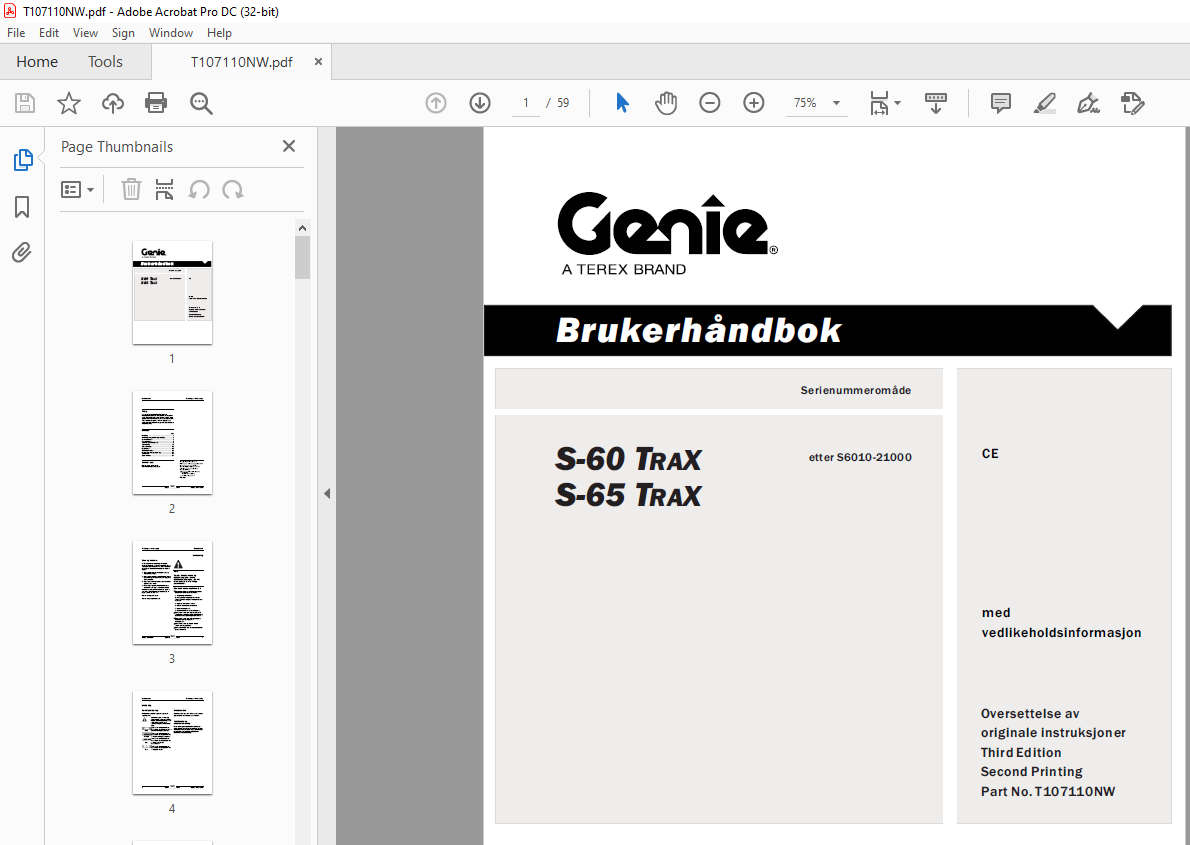Click the 'A TEREX BRAND' text
Viewport: 1190px width, 845px height.
point(624,270)
